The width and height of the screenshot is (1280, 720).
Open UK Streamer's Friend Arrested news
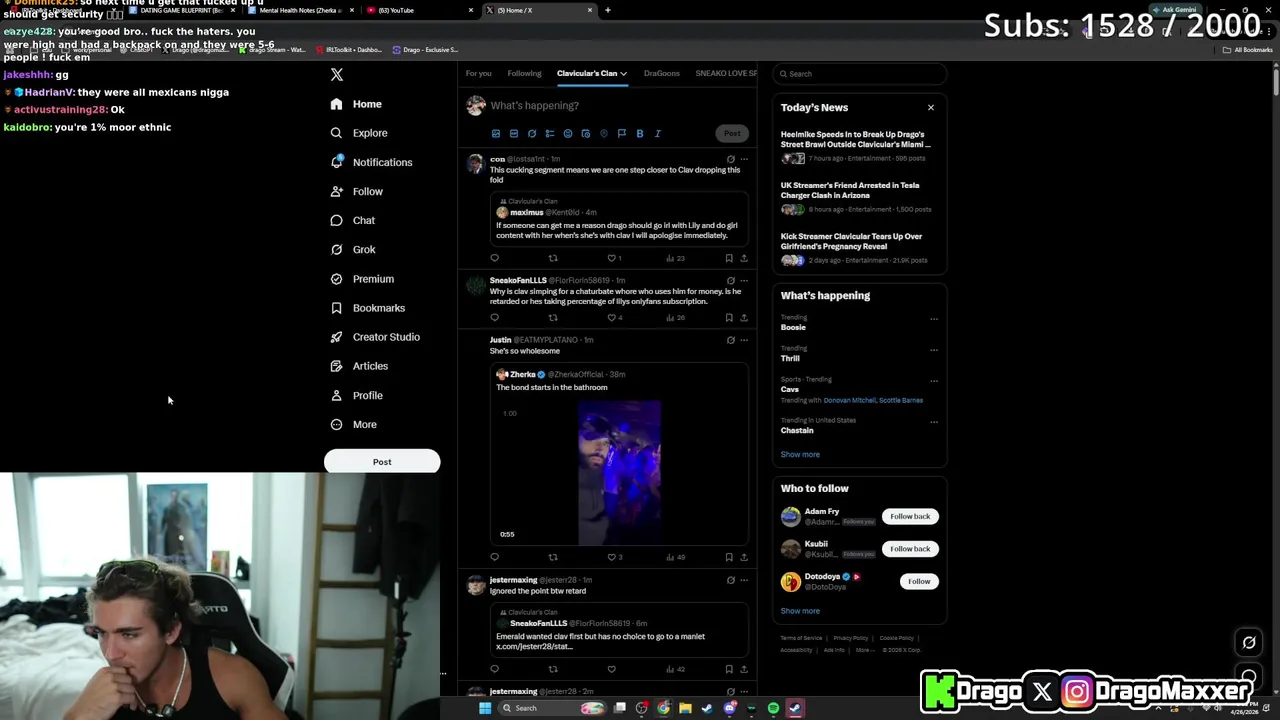tap(860, 197)
